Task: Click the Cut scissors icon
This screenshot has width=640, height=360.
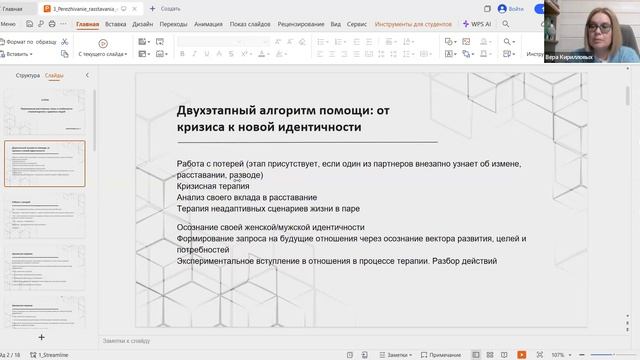Action: click(x=64, y=42)
